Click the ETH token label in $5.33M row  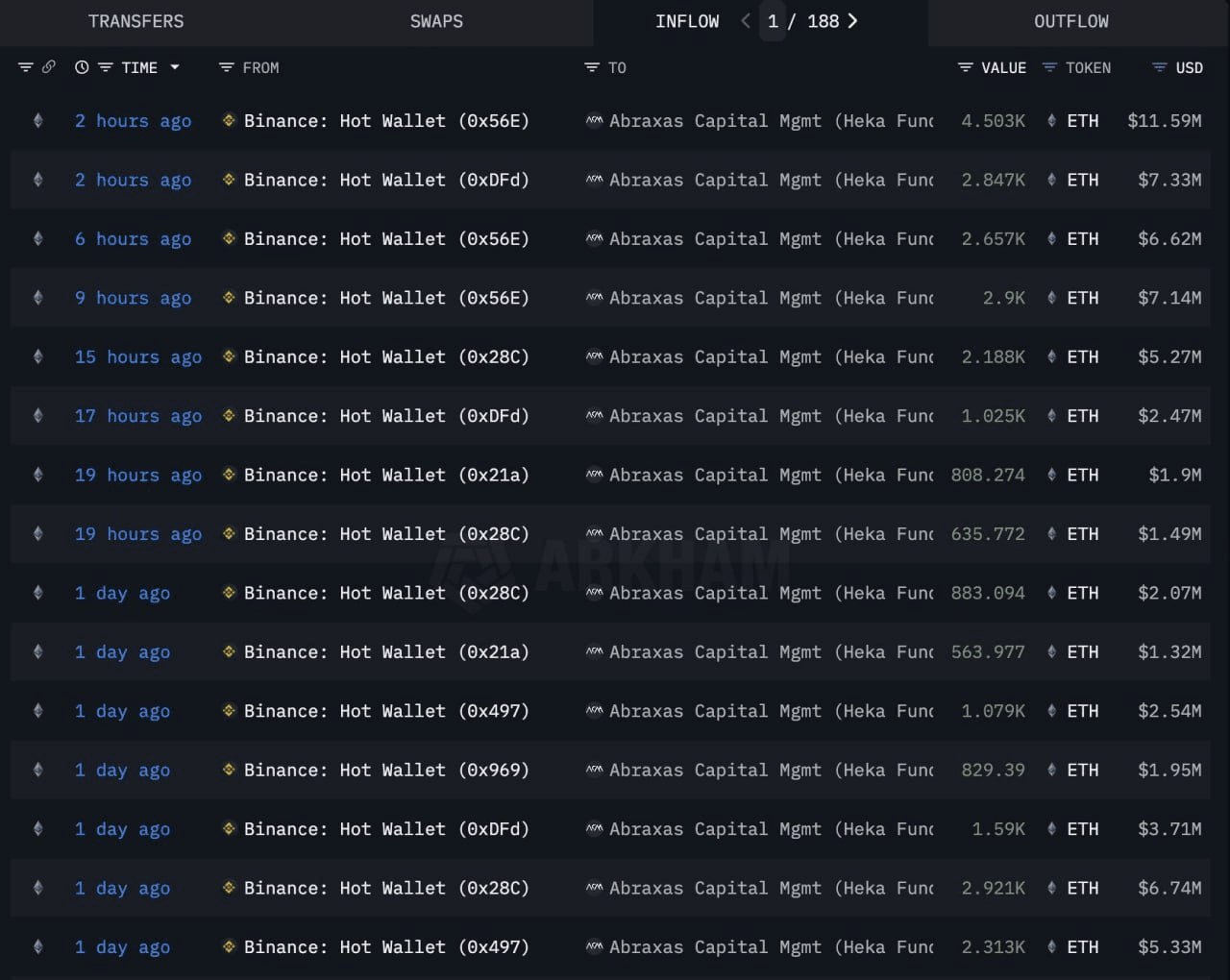1083,947
